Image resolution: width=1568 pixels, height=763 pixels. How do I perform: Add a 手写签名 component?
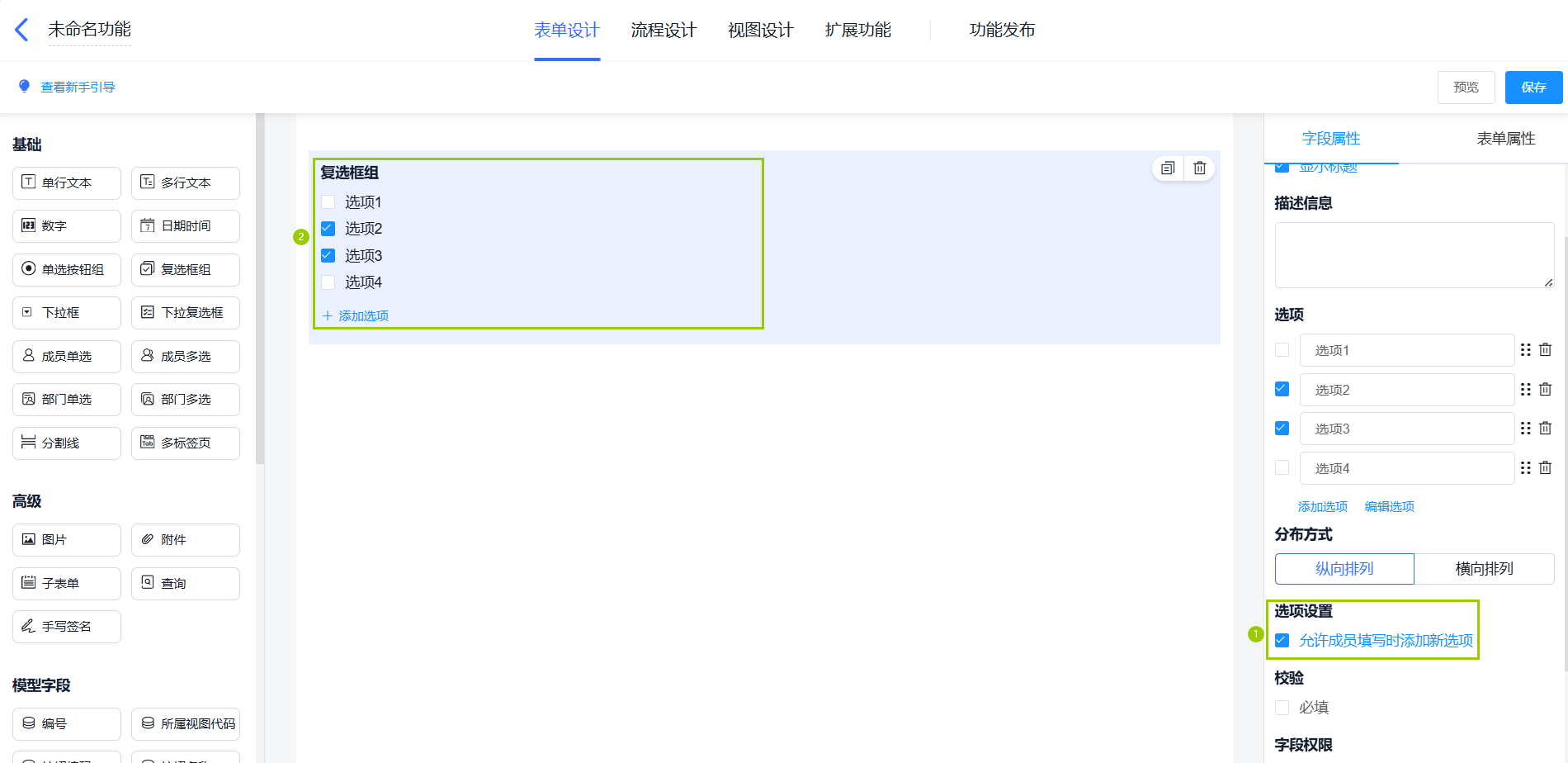67,627
